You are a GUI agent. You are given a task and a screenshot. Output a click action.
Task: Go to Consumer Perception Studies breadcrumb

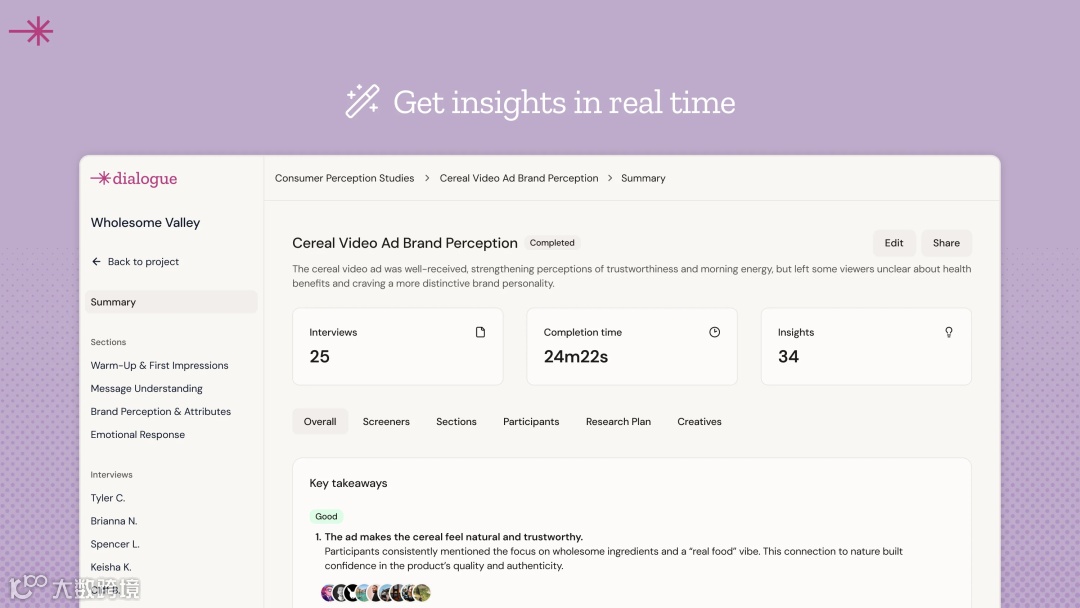(344, 178)
